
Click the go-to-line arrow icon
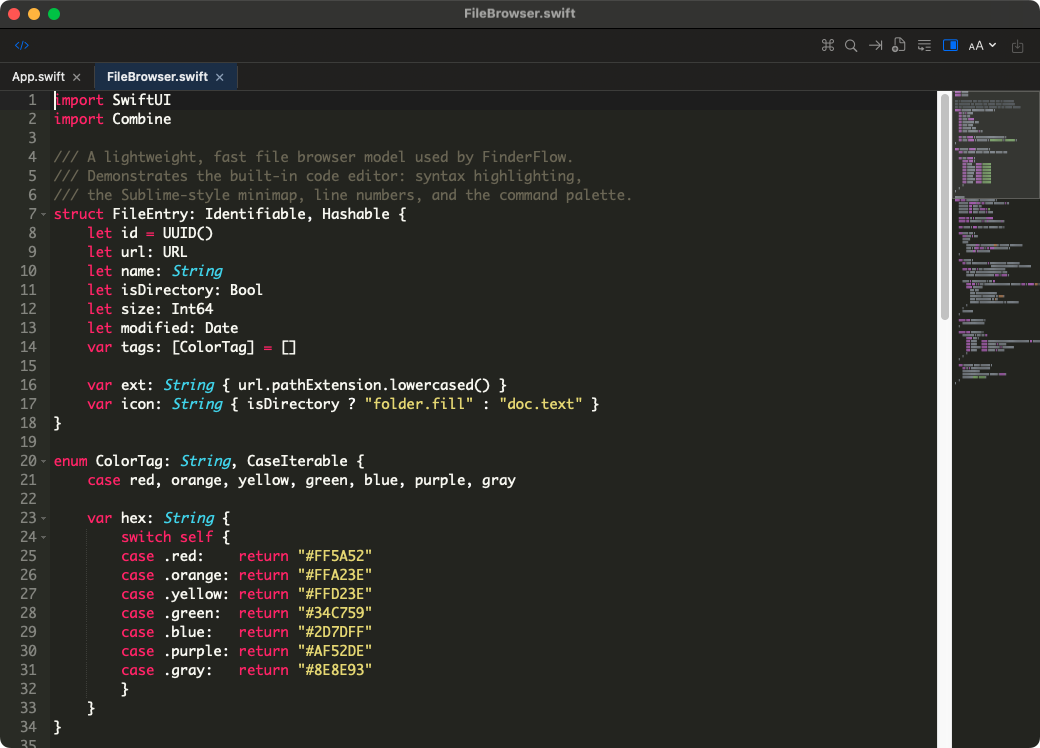[876, 45]
